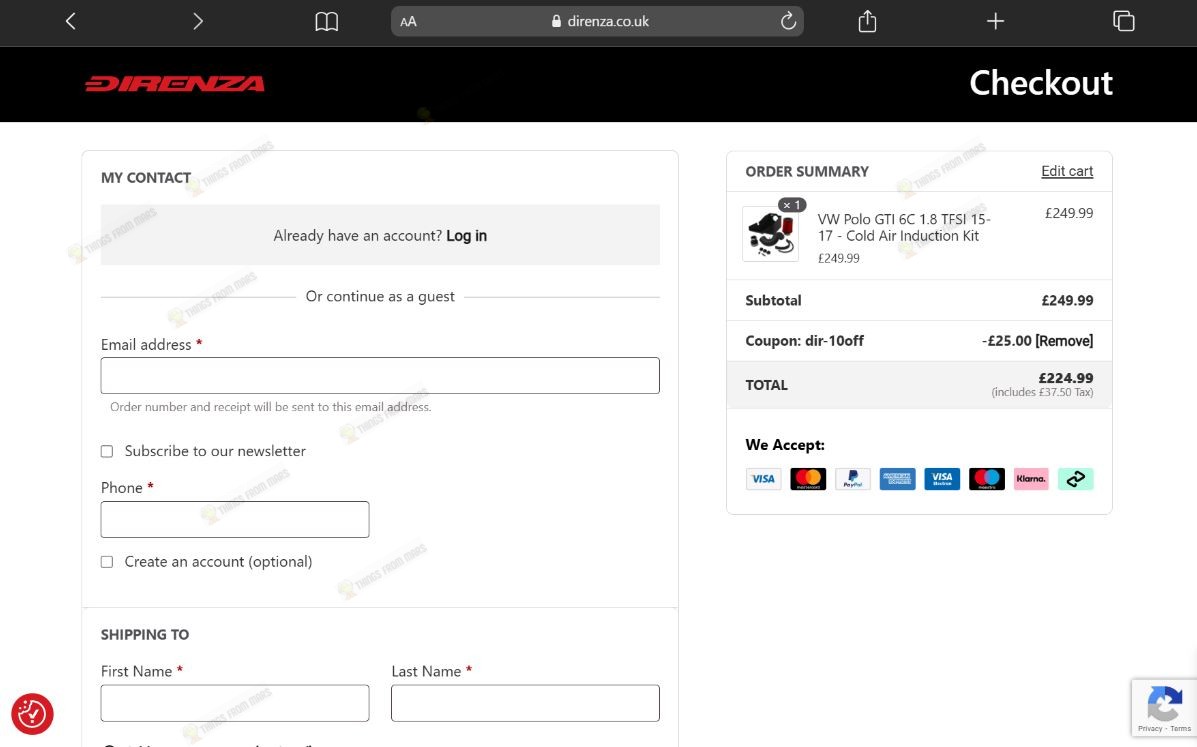1197x747 pixels.
Task: Tick Subscribe to our newsletter checkbox
Action: click(107, 452)
